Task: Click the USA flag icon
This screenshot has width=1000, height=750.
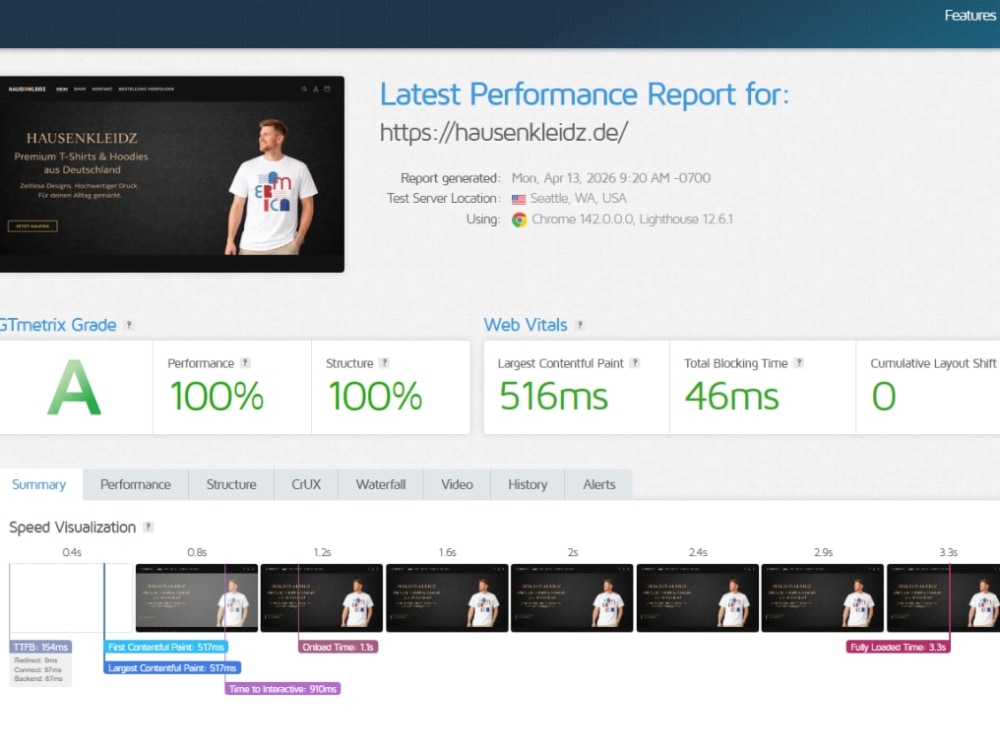Action: click(518, 200)
